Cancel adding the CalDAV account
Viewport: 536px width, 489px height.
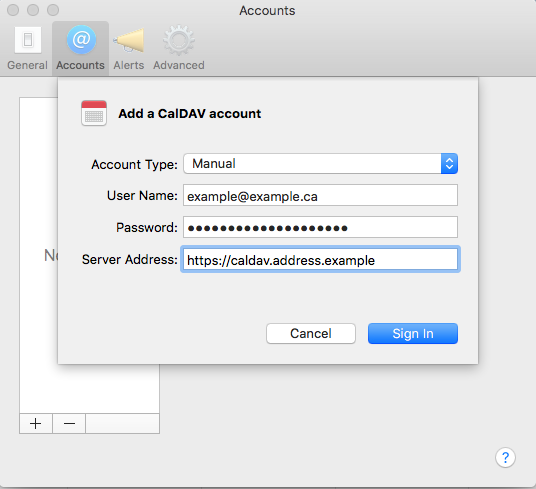click(311, 334)
